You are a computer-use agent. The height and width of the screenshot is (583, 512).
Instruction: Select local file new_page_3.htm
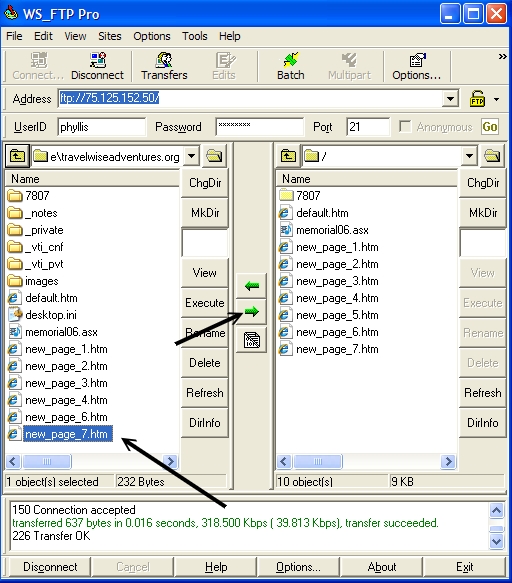[58, 383]
